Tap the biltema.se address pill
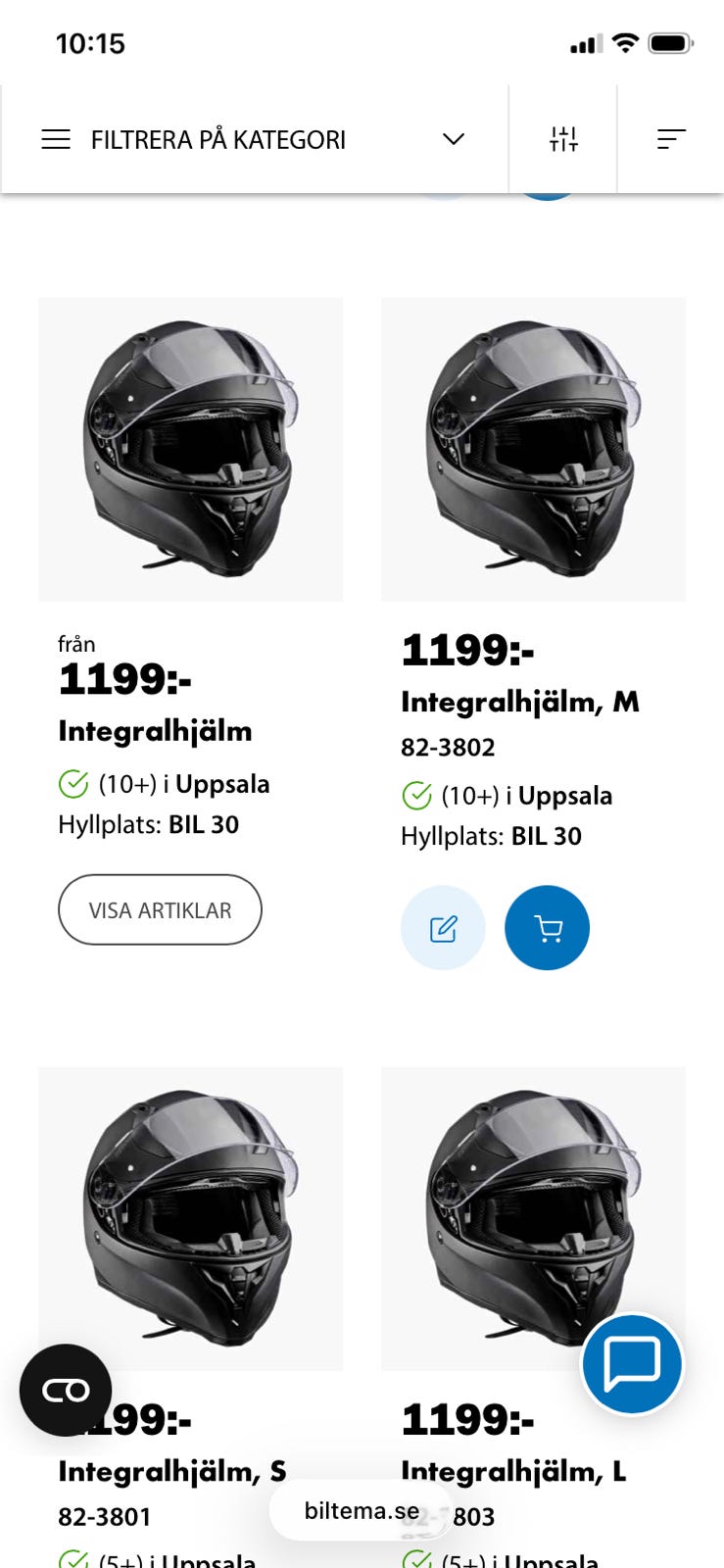This screenshot has width=724, height=1568. pos(361,1510)
